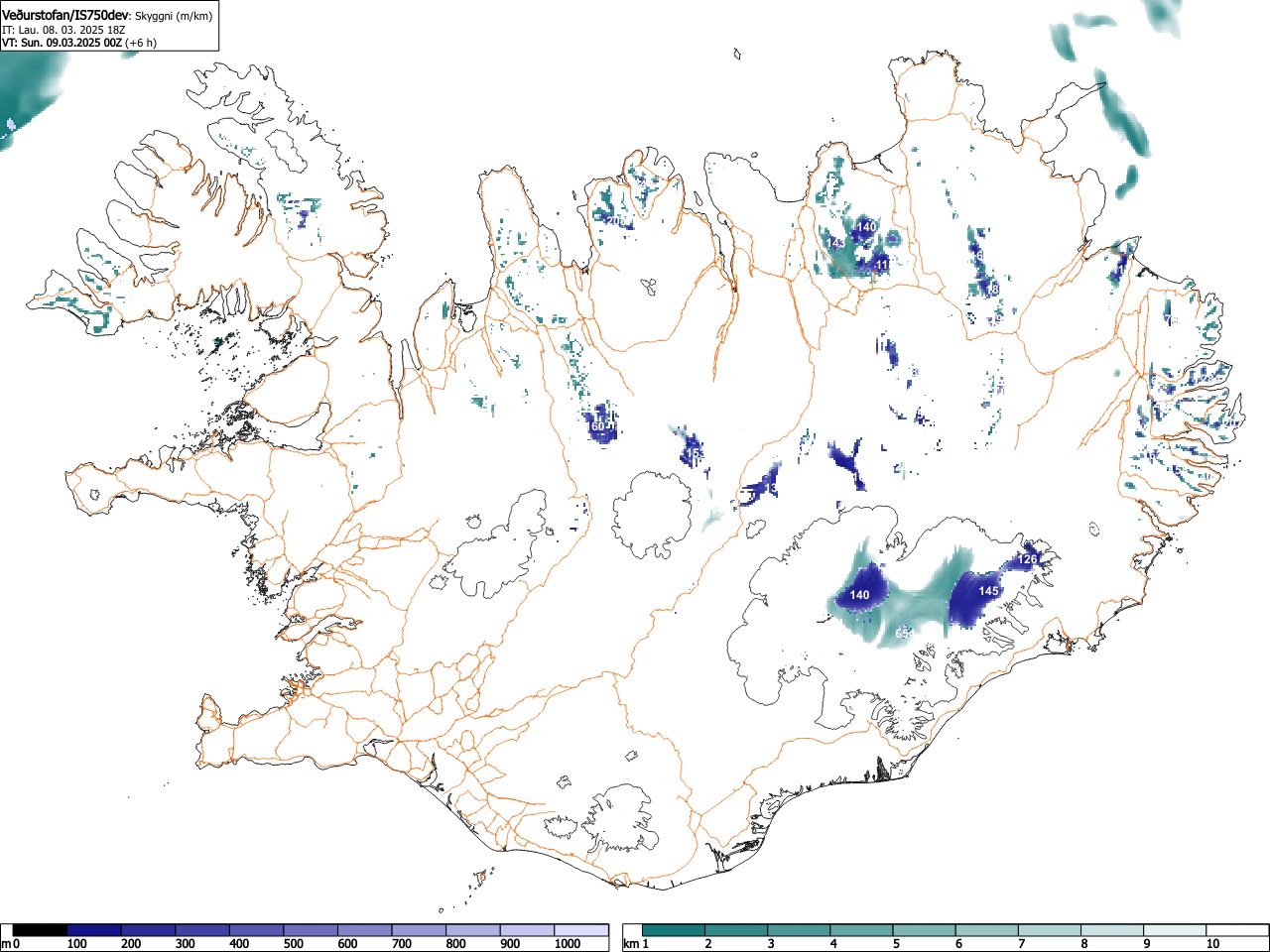Screen dimensions: 1270x952
Task: Select the 6–7 km legend swatch
Action: [x=986, y=930]
